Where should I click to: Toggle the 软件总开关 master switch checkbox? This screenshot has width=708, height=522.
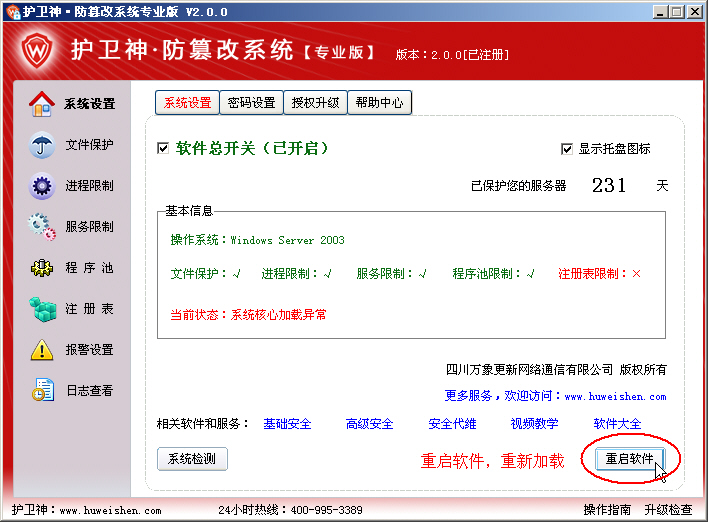pyautogui.click(x=164, y=149)
